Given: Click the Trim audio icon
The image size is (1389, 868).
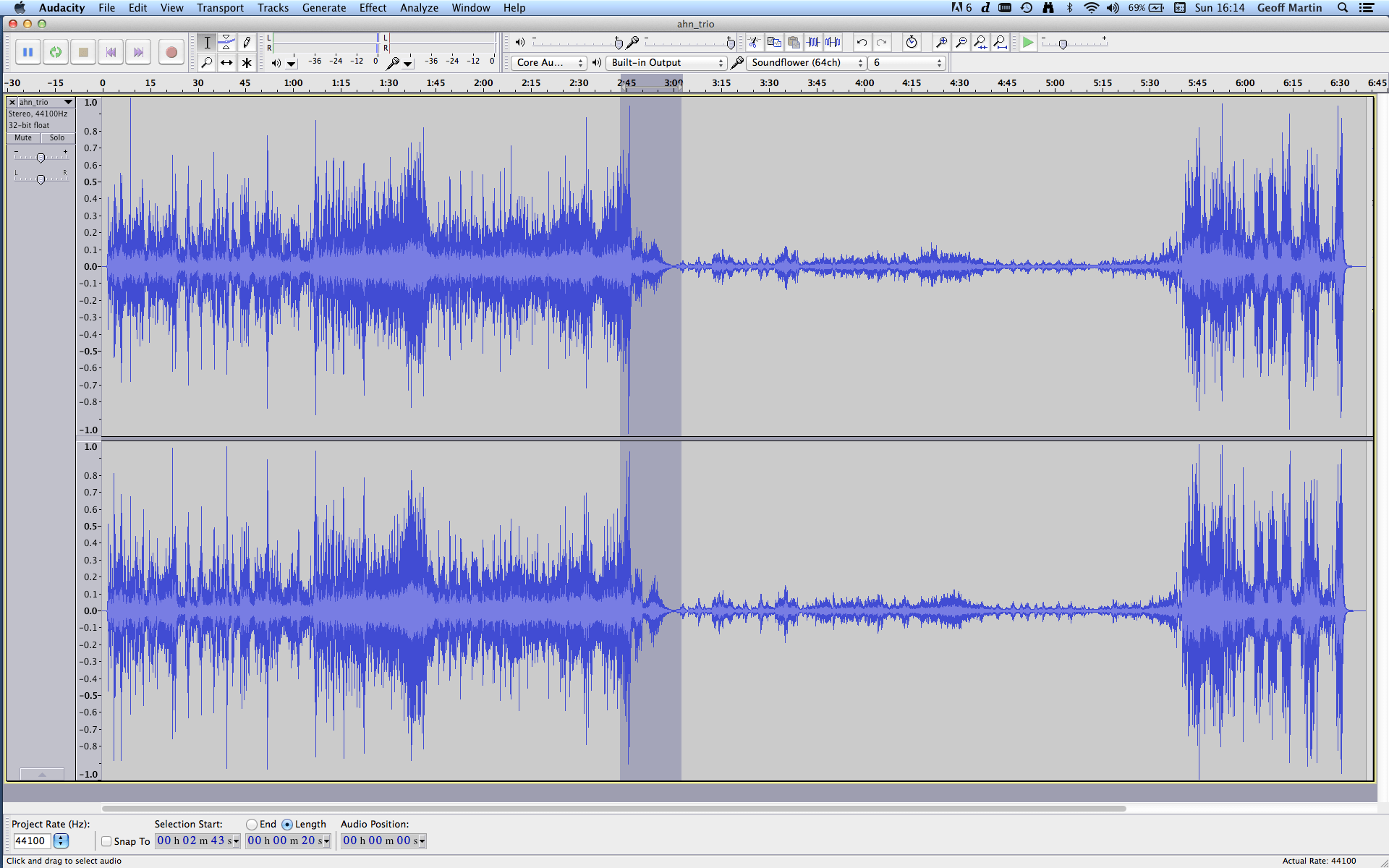Looking at the screenshot, I should pyautogui.click(x=813, y=43).
